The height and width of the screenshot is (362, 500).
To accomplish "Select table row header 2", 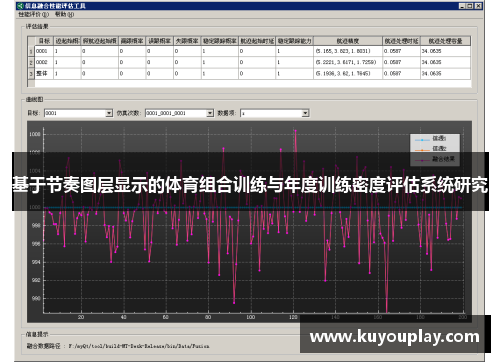I will [31, 62].
